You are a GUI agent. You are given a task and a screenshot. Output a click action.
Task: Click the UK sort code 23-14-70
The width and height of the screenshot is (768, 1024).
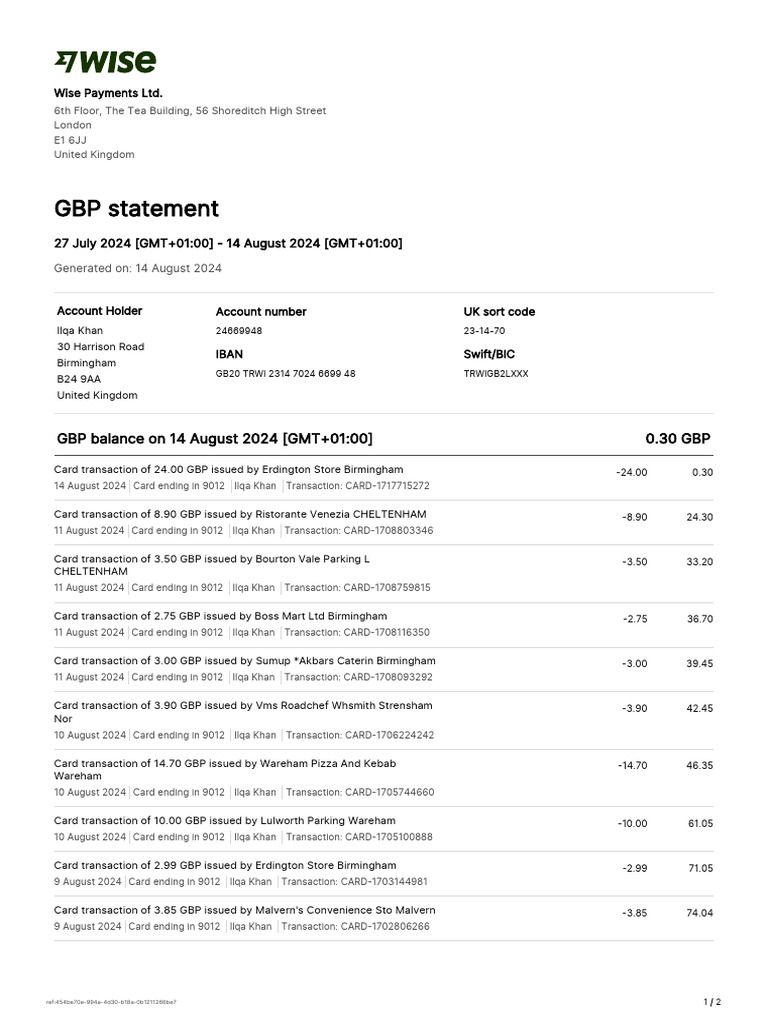click(484, 330)
